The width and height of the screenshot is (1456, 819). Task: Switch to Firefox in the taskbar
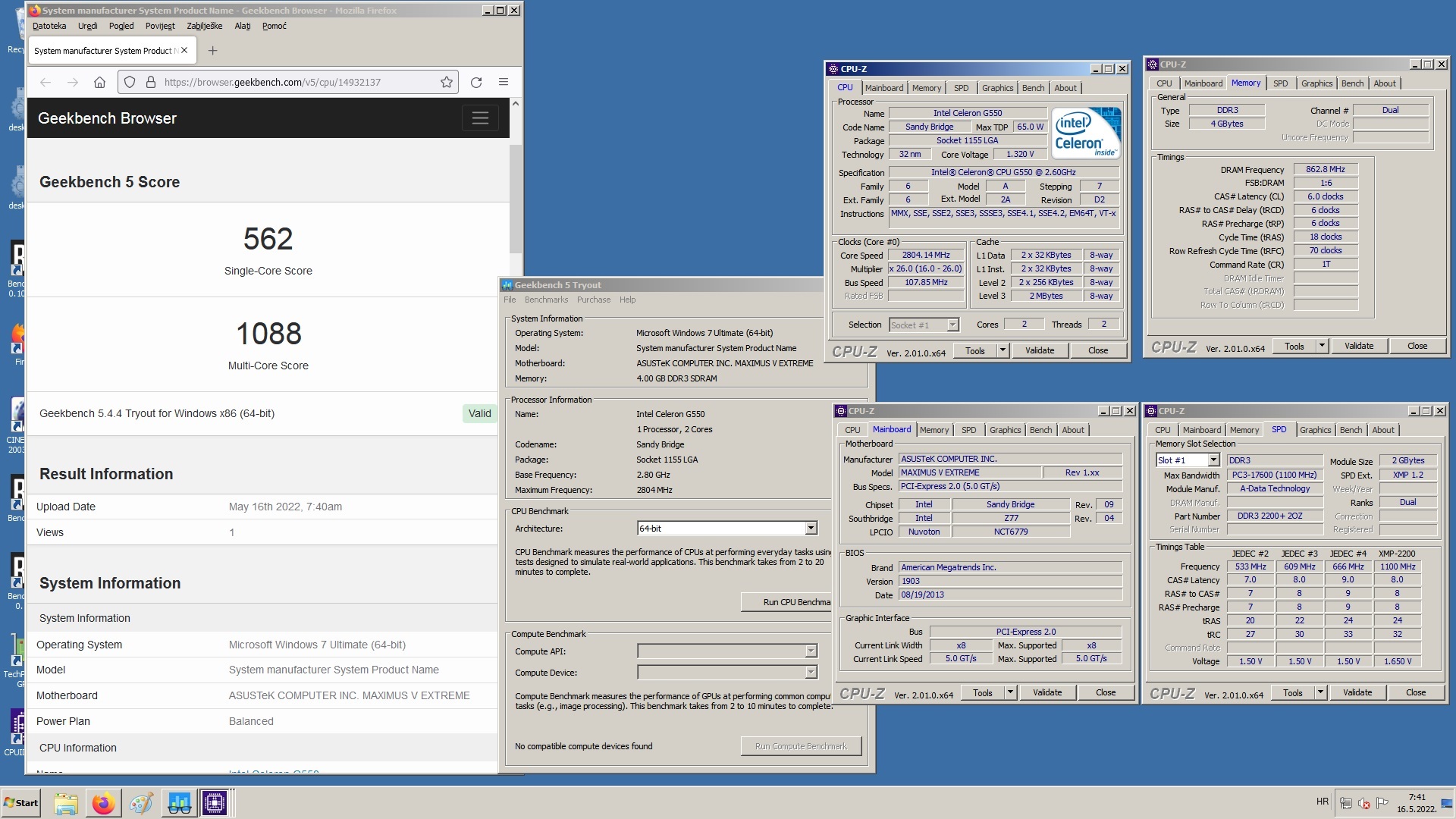(104, 803)
